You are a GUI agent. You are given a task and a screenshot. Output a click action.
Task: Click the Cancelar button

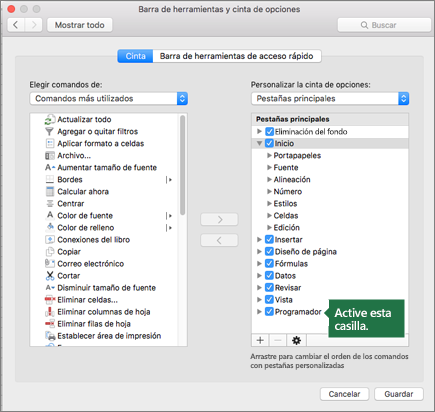point(344,394)
